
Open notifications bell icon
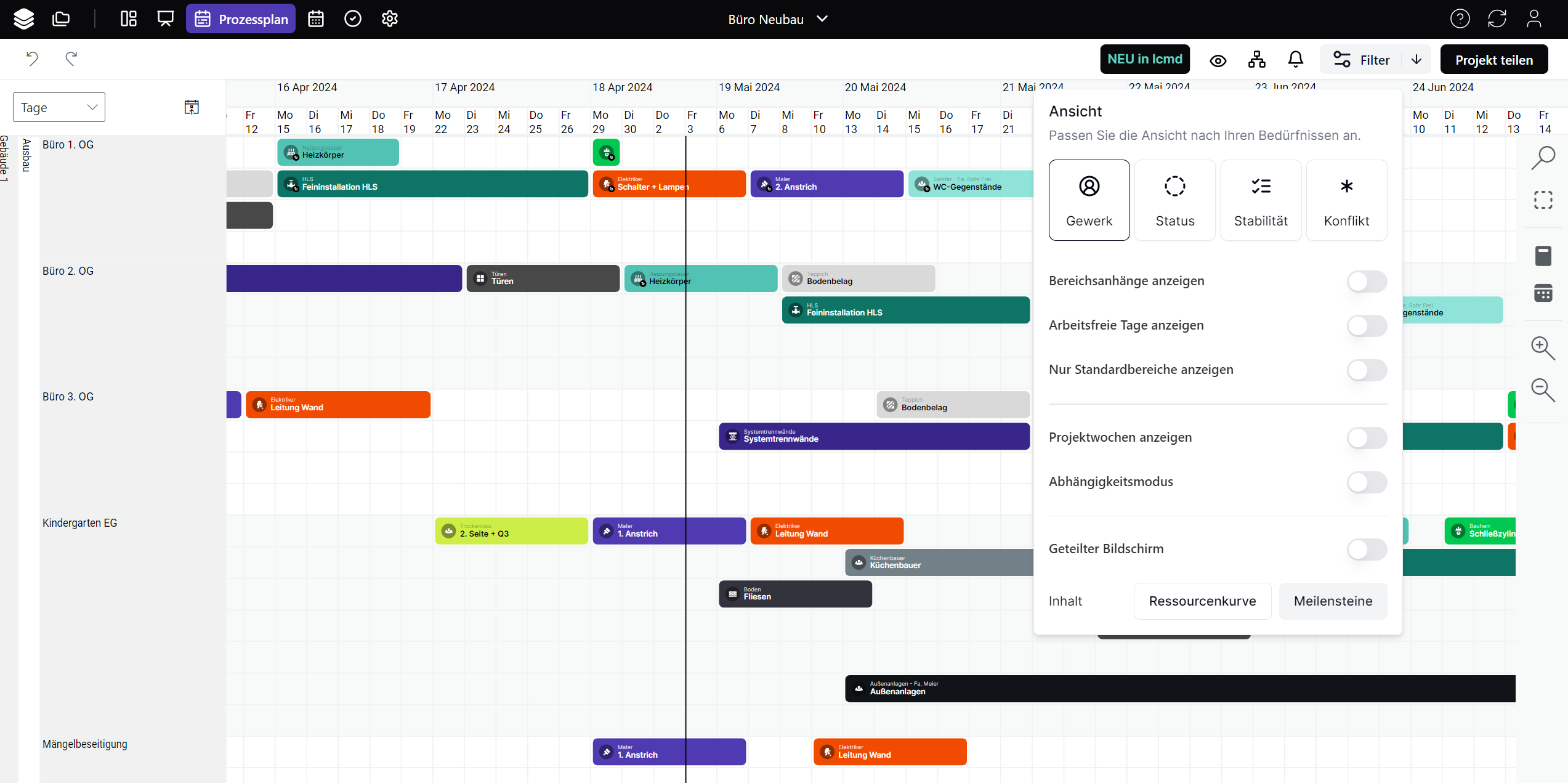click(x=1296, y=60)
